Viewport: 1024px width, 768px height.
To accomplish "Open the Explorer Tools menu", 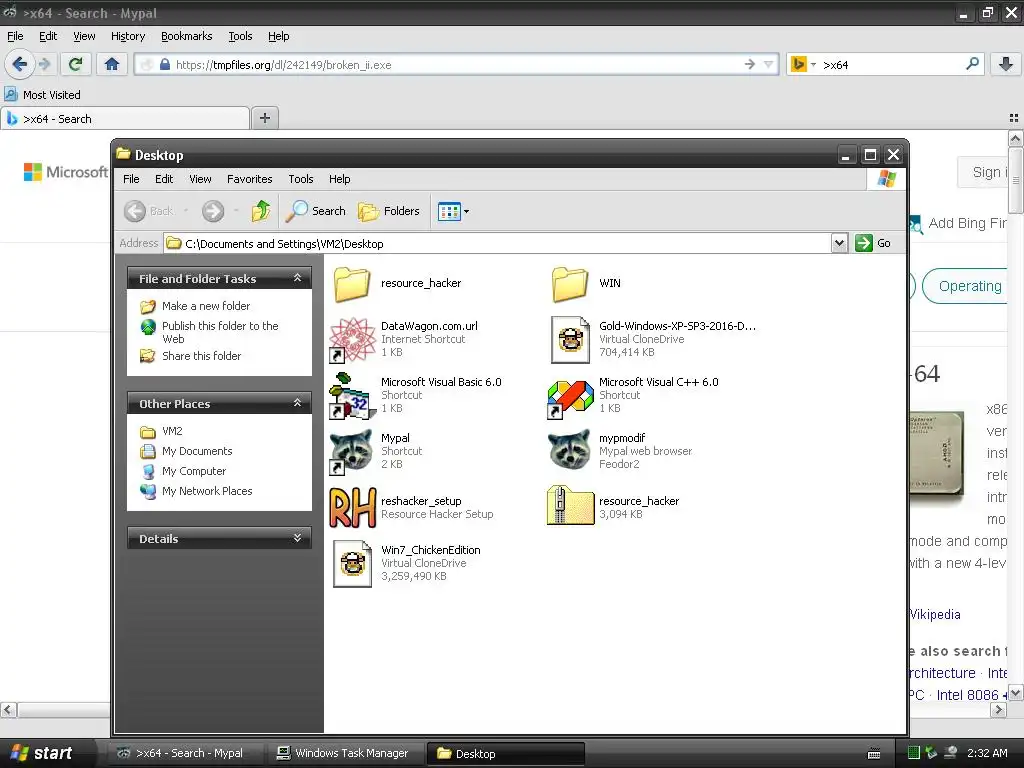I will [x=300, y=179].
